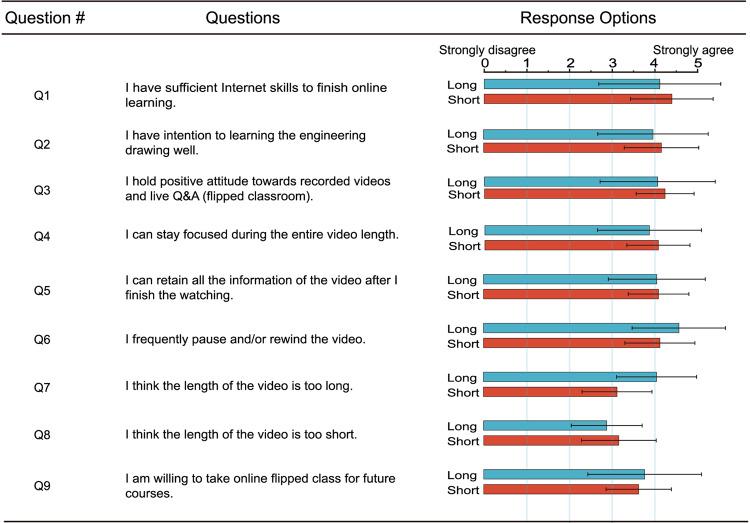Click the "Strongly disagree" scale label

pos(487,49)
